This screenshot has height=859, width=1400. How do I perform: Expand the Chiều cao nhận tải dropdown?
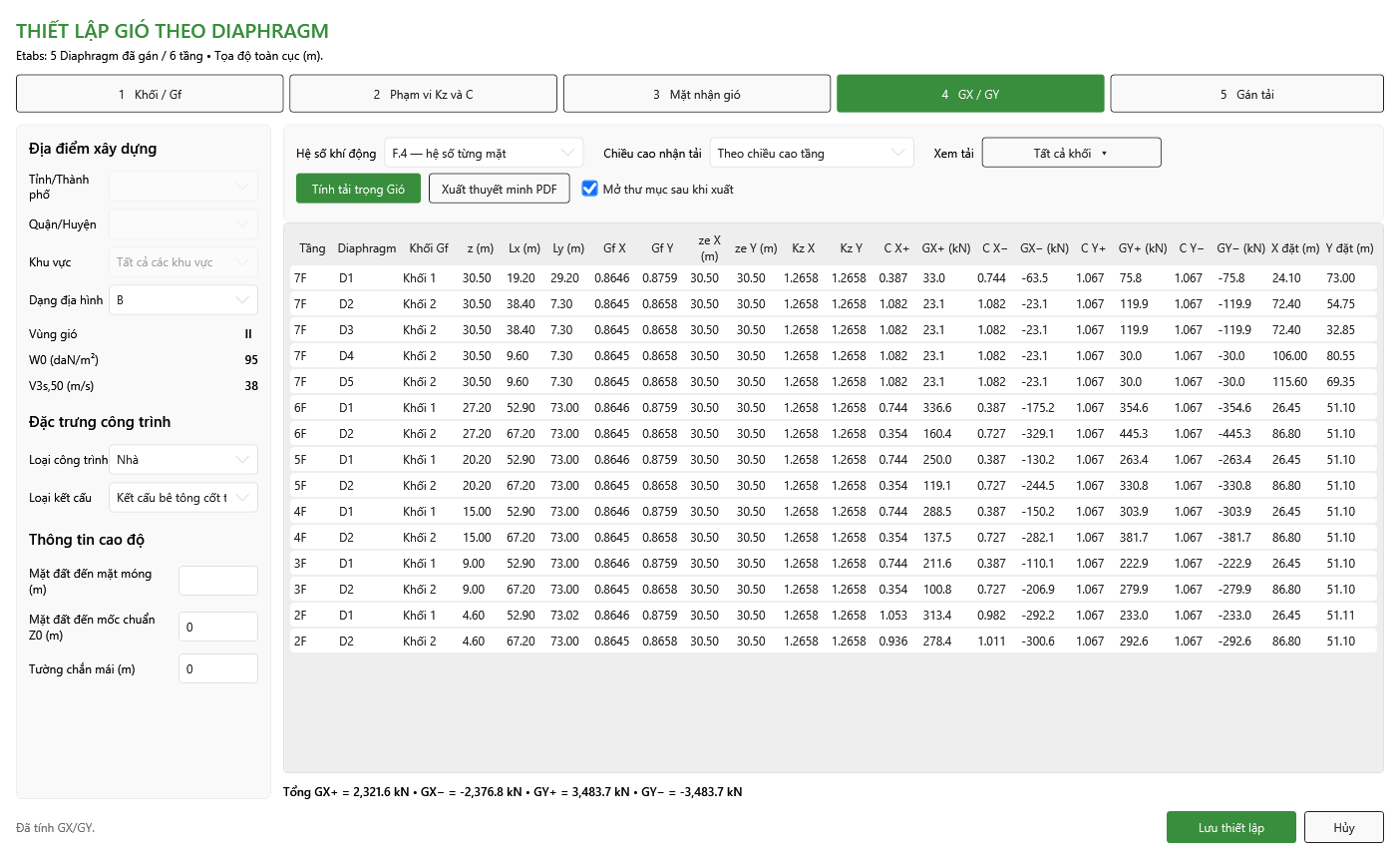[812, 153]
